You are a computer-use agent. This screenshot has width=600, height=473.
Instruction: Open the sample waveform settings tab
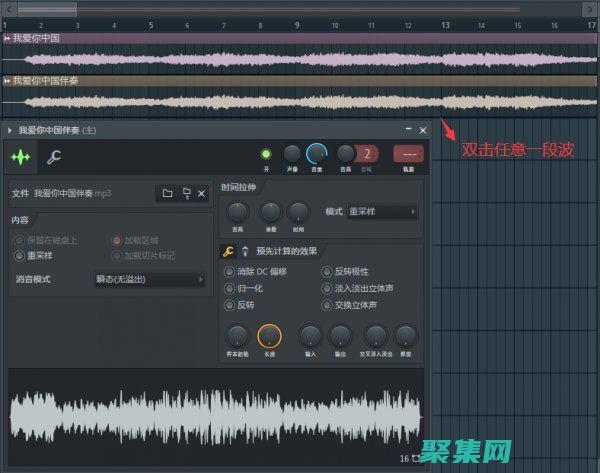[x=21, y=156]
